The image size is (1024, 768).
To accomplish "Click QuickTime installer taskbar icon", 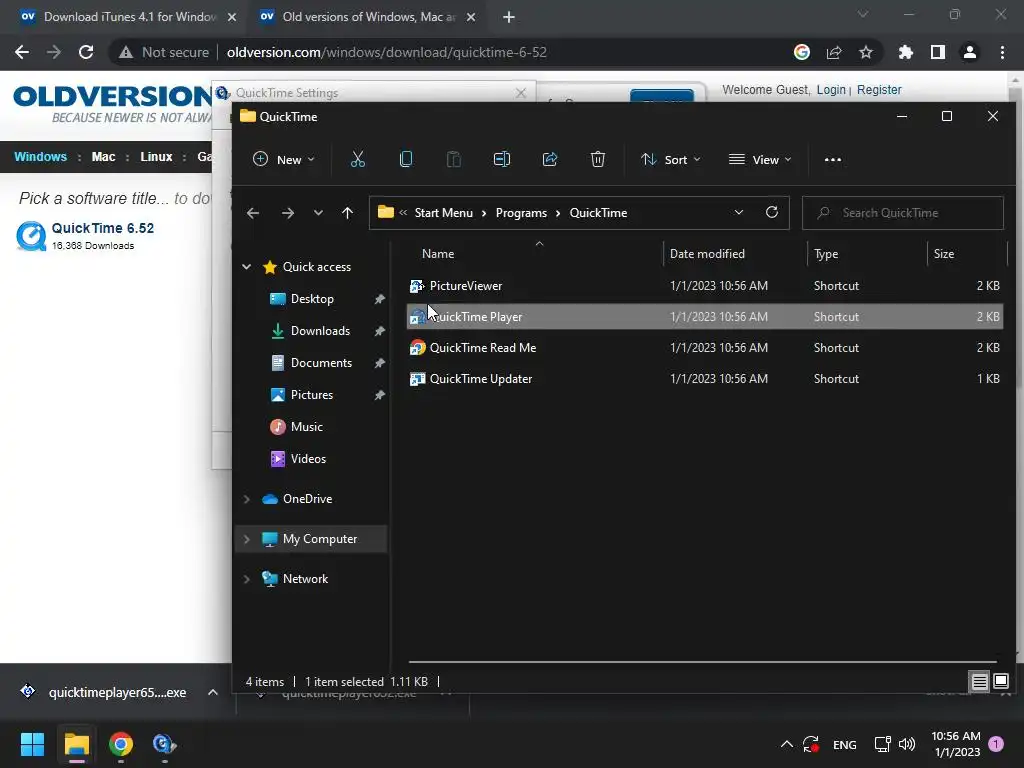I will coord(164,744).
